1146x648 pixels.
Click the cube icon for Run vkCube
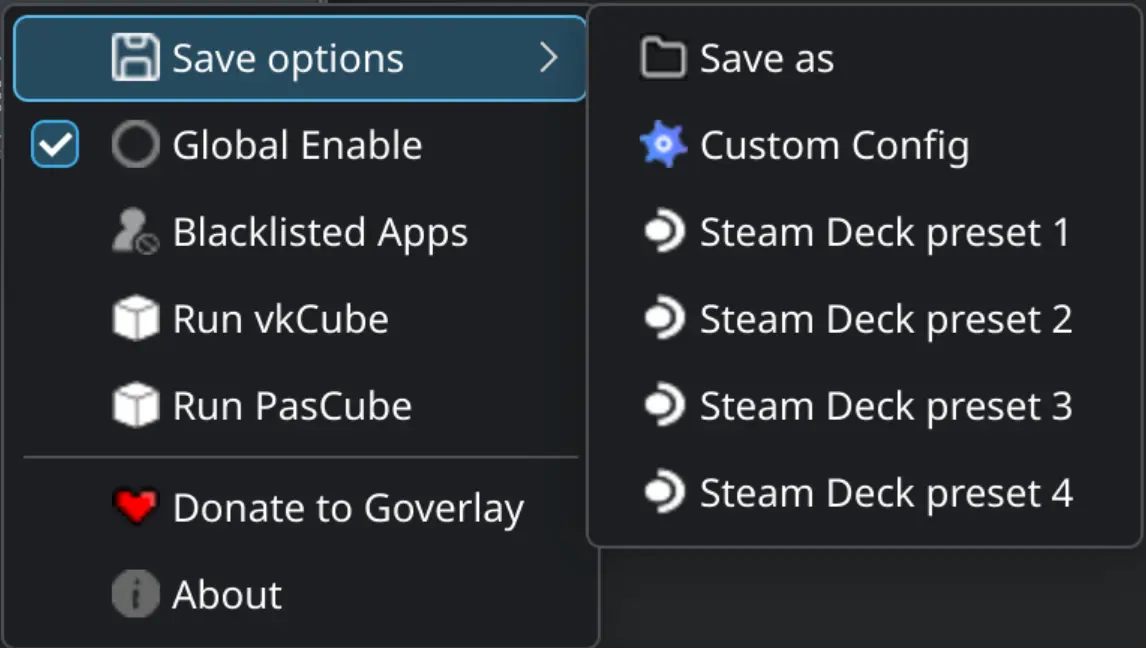(135, 320)
